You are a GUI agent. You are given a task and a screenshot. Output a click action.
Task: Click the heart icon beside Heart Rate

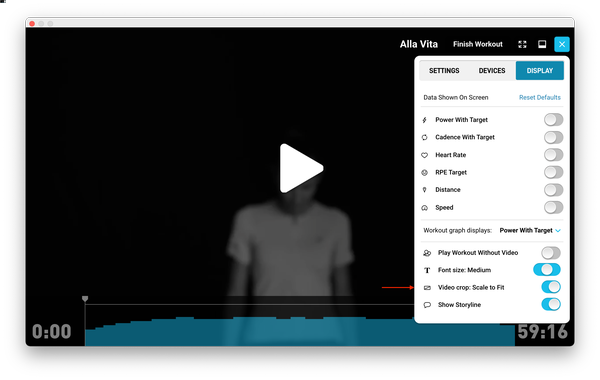coord(424,155)
